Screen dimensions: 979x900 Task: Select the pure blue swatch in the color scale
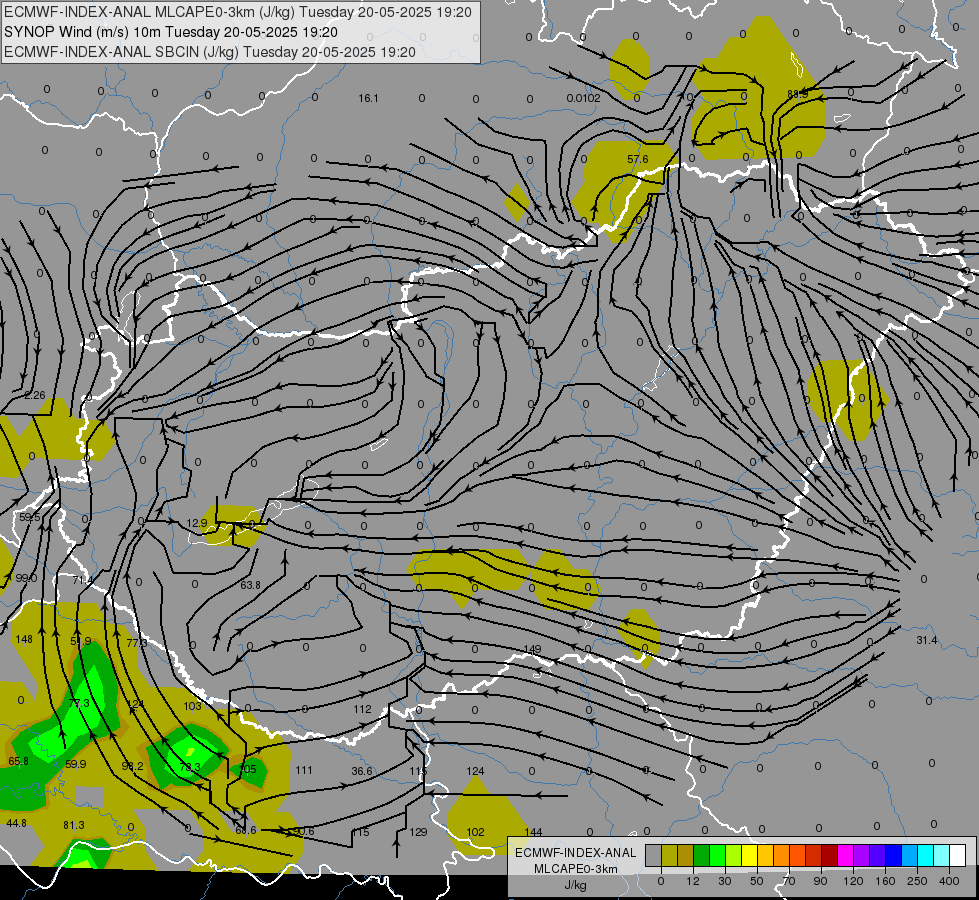[894, 855]
